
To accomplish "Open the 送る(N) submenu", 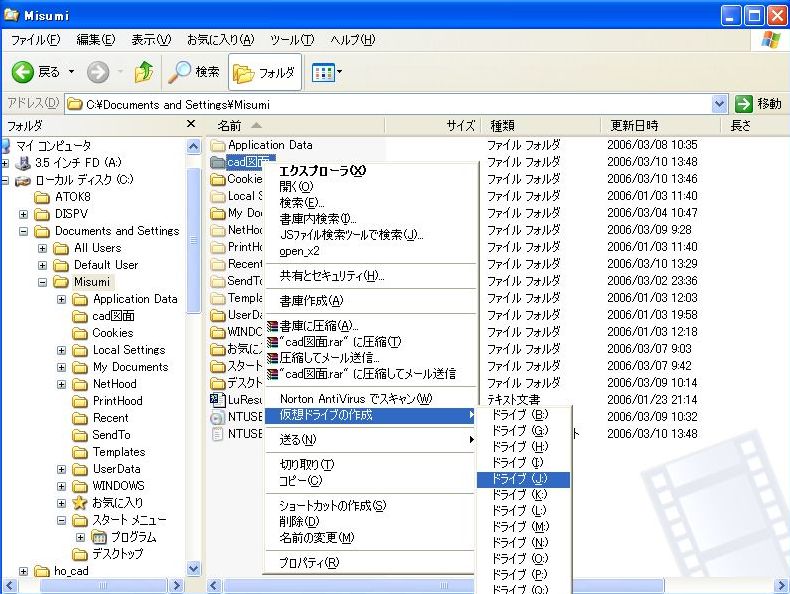I will 370,440.
